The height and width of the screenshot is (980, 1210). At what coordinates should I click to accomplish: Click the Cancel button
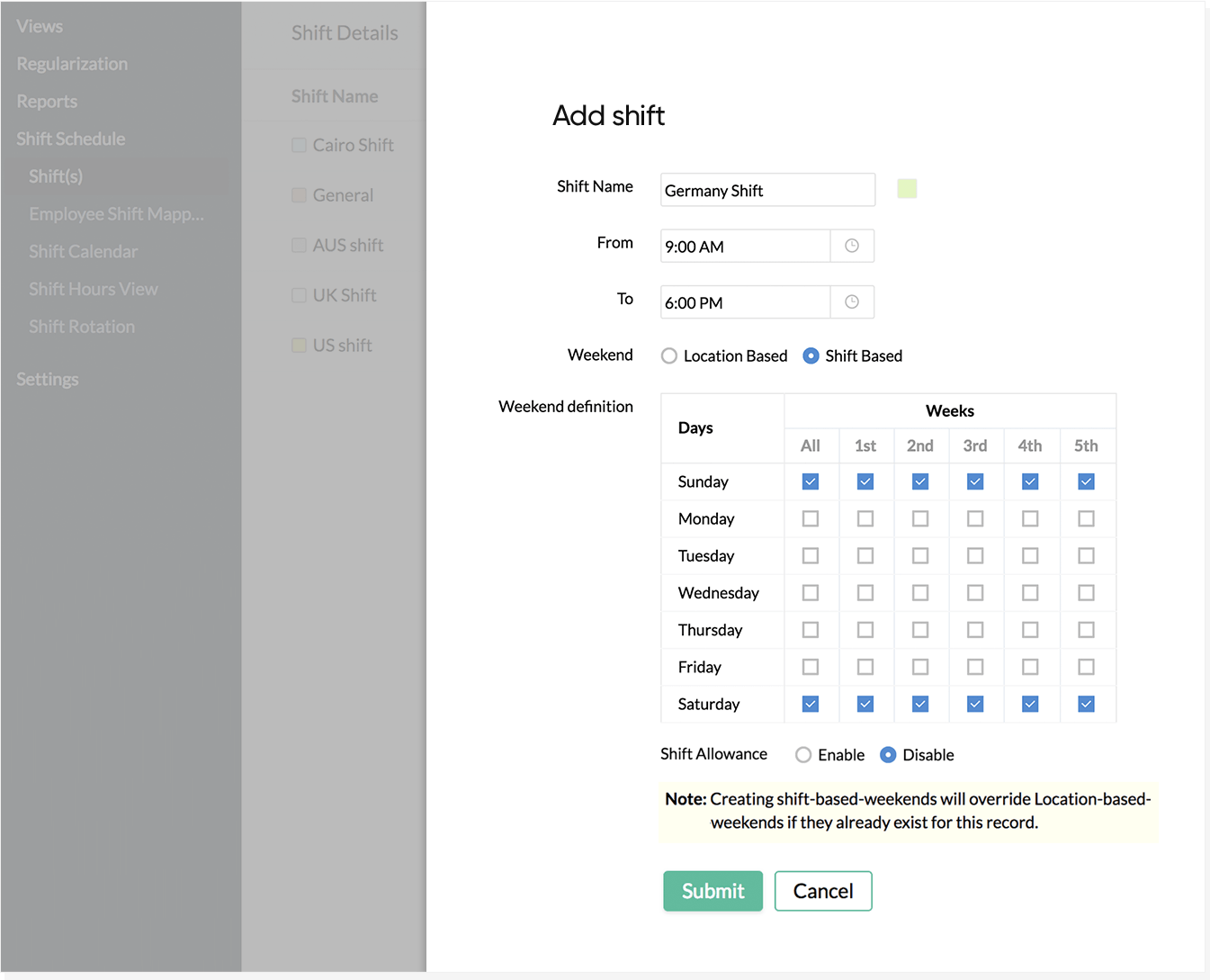(x=822, y=891)
